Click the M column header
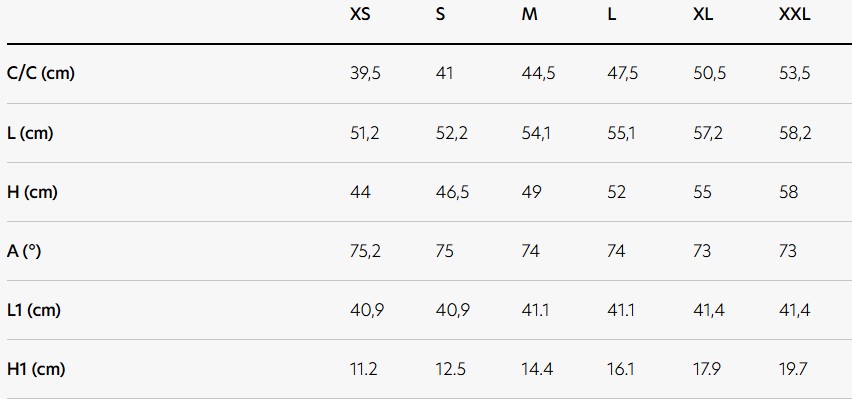The width and height of the screenshot is (852, 399). click(x=529, y=14)
